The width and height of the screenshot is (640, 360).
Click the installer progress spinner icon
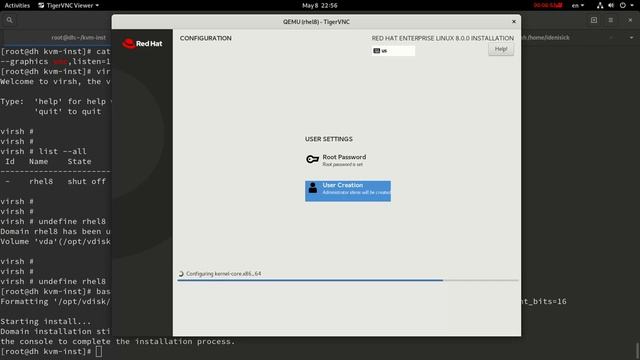181,274
